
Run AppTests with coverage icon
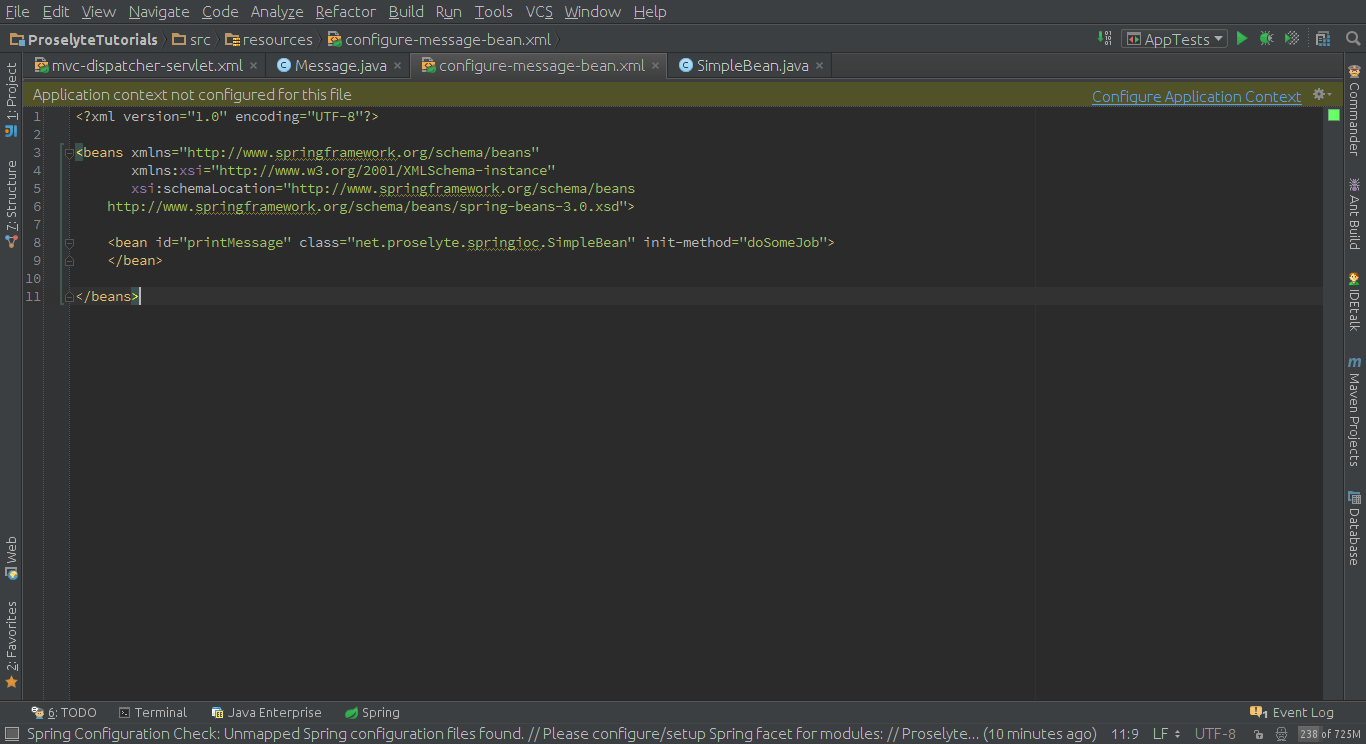pyautogui.click(x=1292, y=39)
